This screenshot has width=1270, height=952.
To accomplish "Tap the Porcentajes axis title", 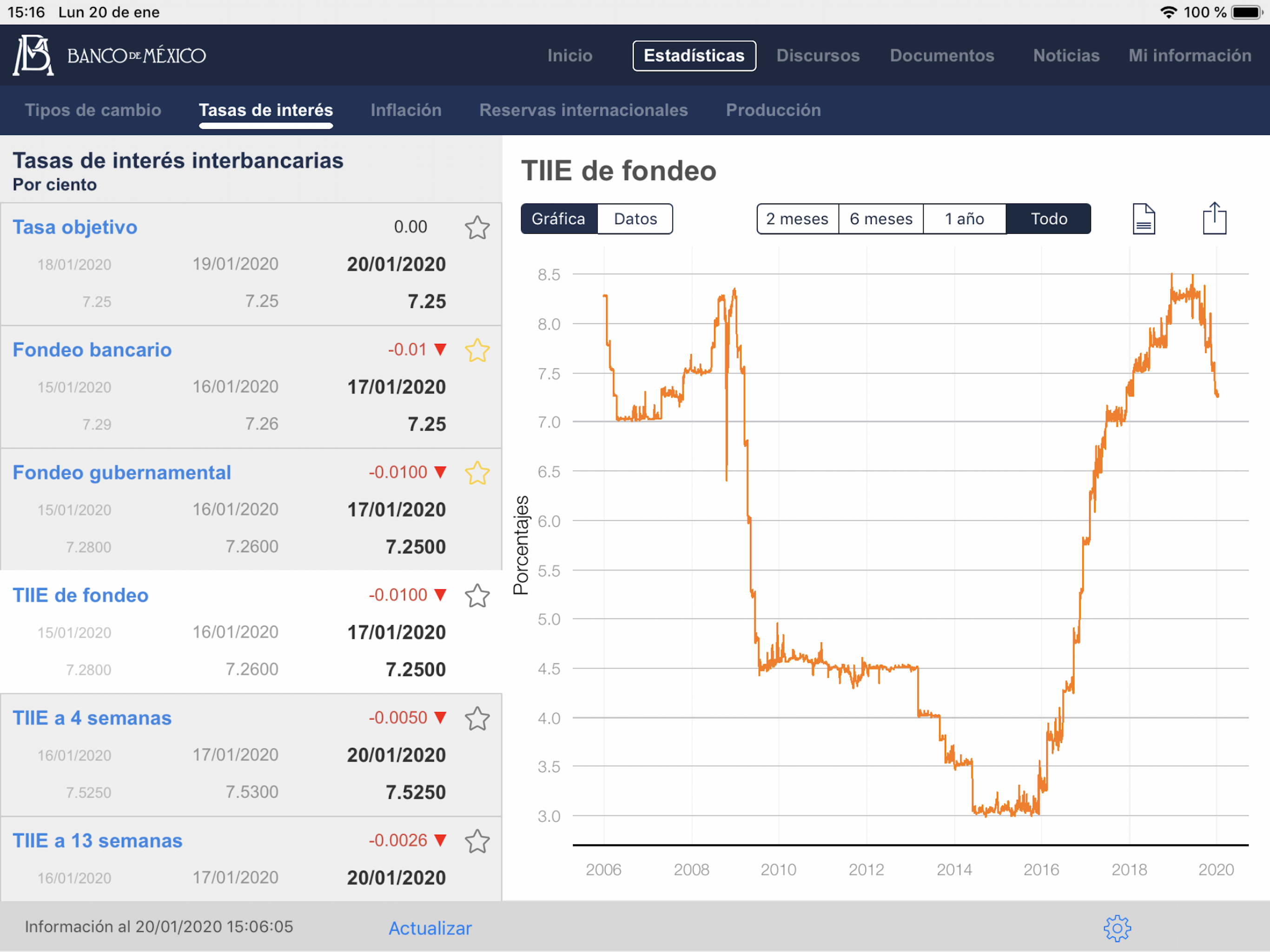I will coord(521,545).
